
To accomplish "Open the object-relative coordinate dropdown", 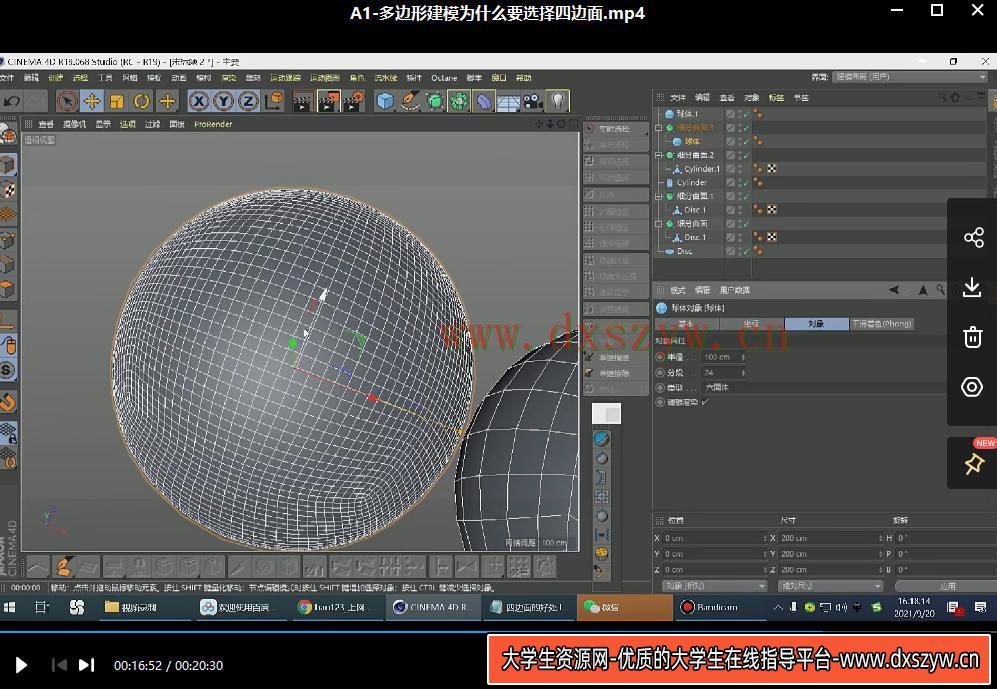I will [x=715, y=586].
